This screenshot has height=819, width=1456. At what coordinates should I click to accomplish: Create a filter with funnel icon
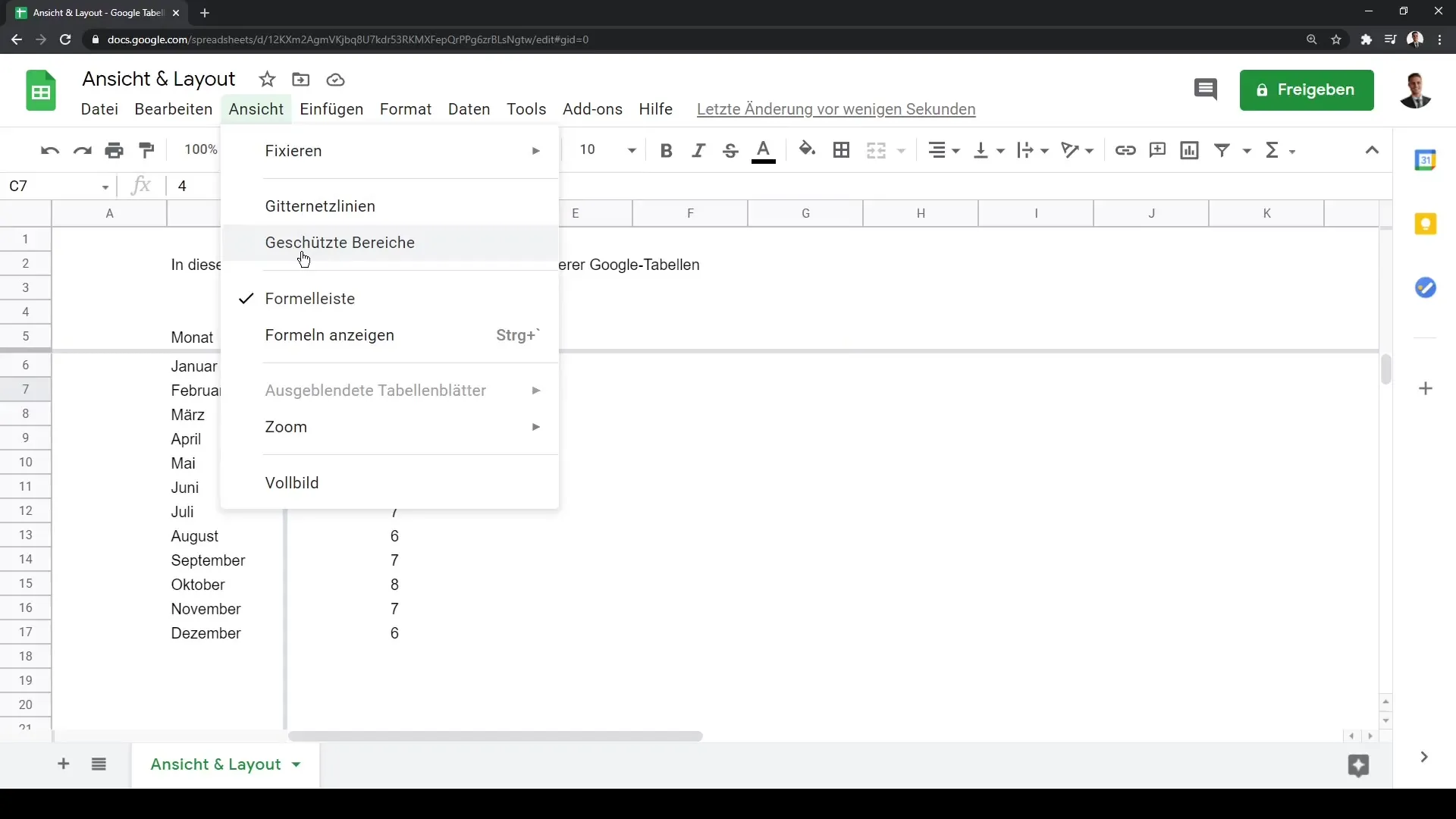point(1222,150)
